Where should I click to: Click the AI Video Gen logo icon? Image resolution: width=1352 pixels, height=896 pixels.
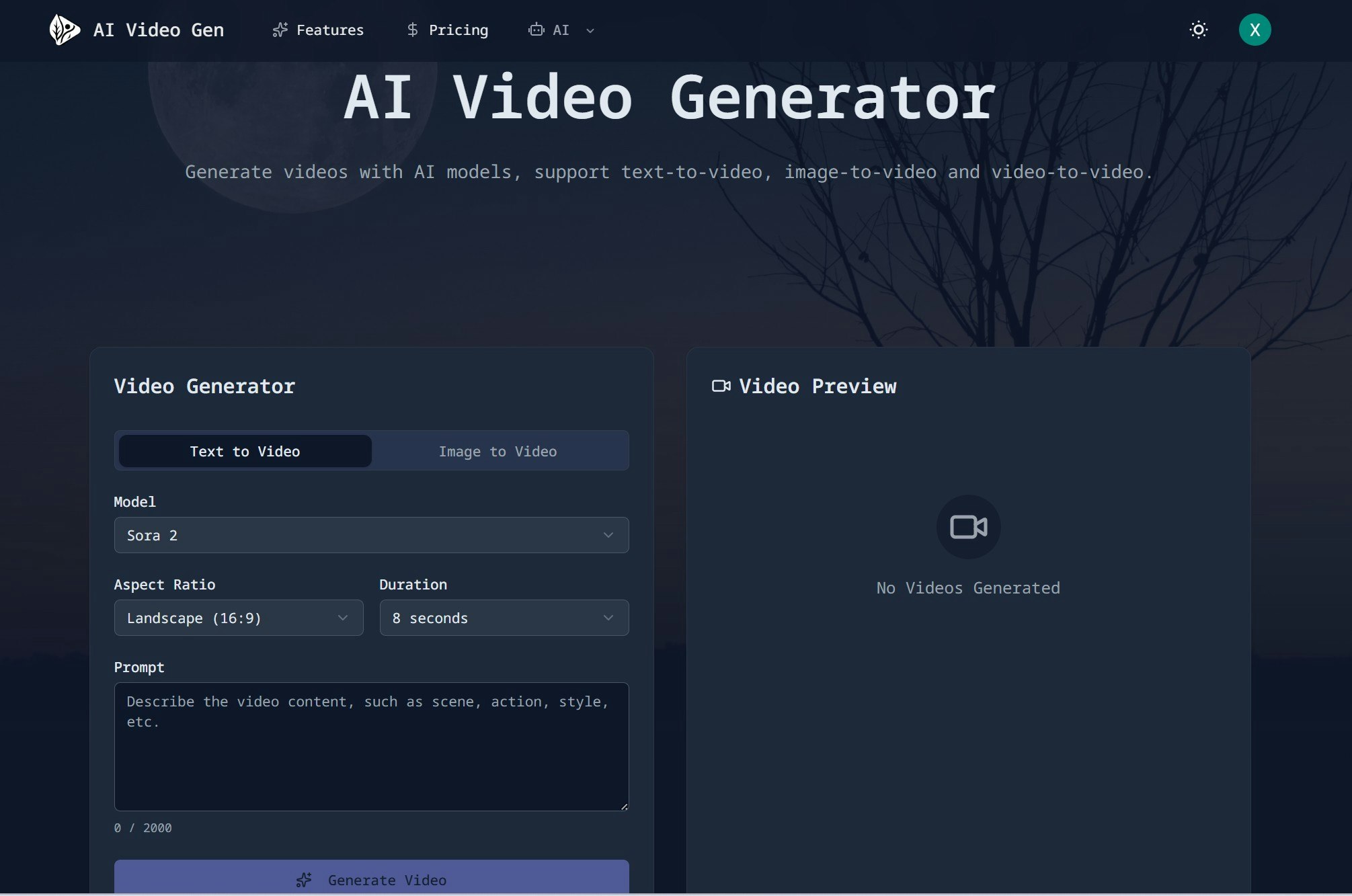pos(65,30)
